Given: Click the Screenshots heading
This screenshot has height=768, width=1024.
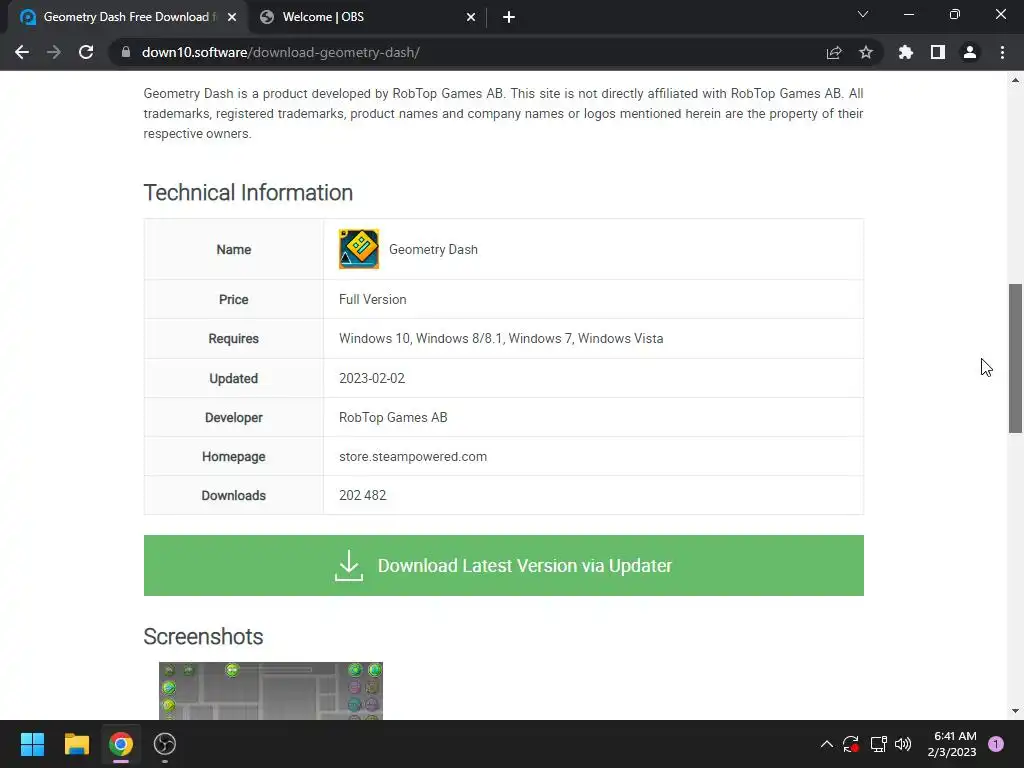Looking at the screenshot, I should pyautogui.click(x=203, y=636).
